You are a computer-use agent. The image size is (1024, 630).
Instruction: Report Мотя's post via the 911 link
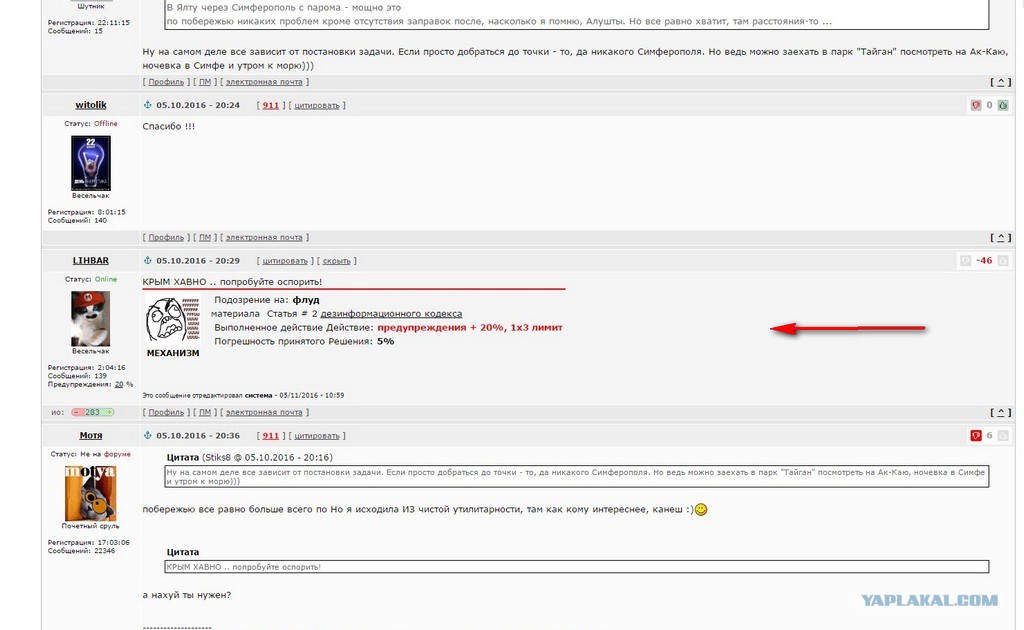270,435
